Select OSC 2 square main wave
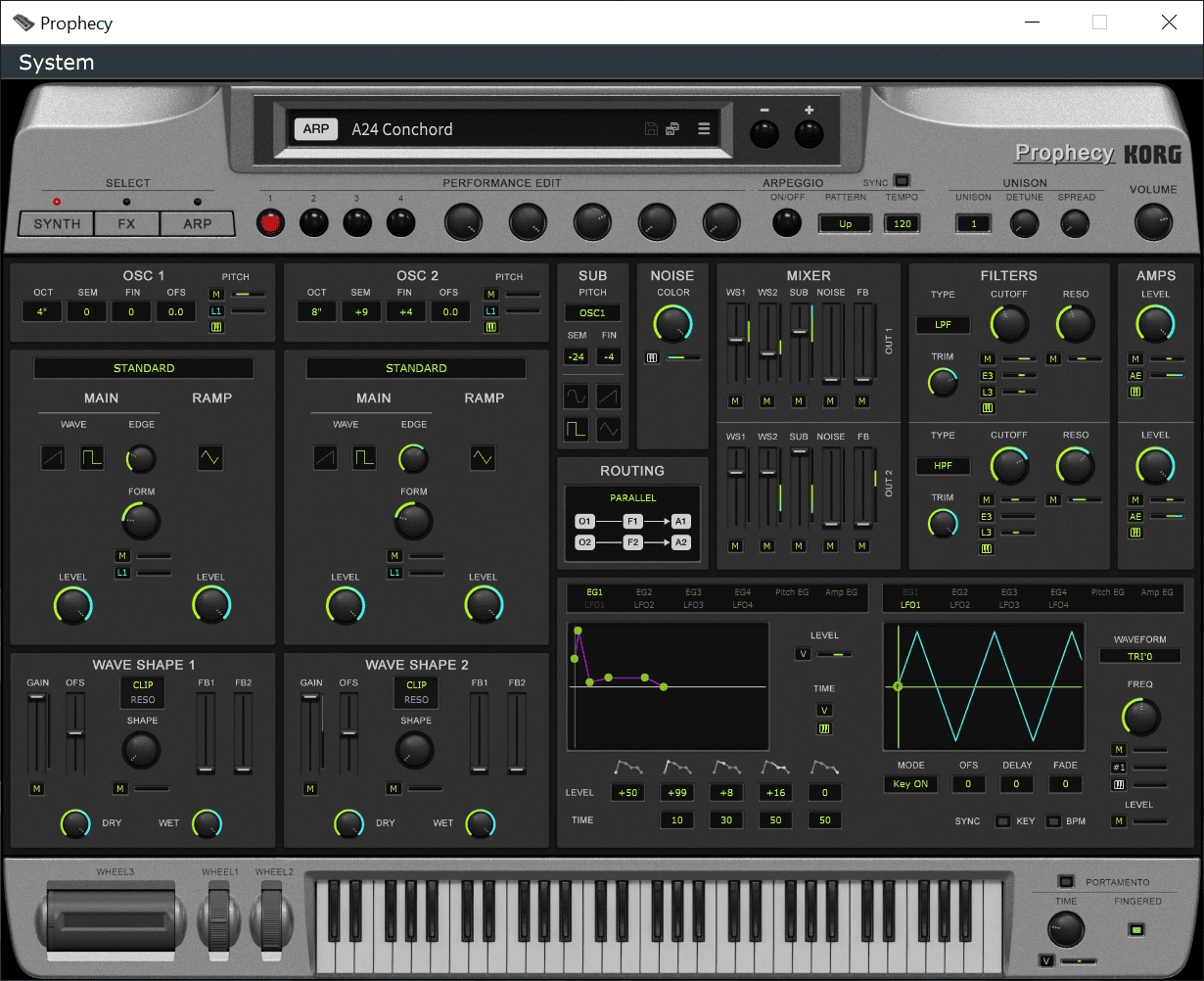This screenshot has width=1204, height=981. pos(365,457)
